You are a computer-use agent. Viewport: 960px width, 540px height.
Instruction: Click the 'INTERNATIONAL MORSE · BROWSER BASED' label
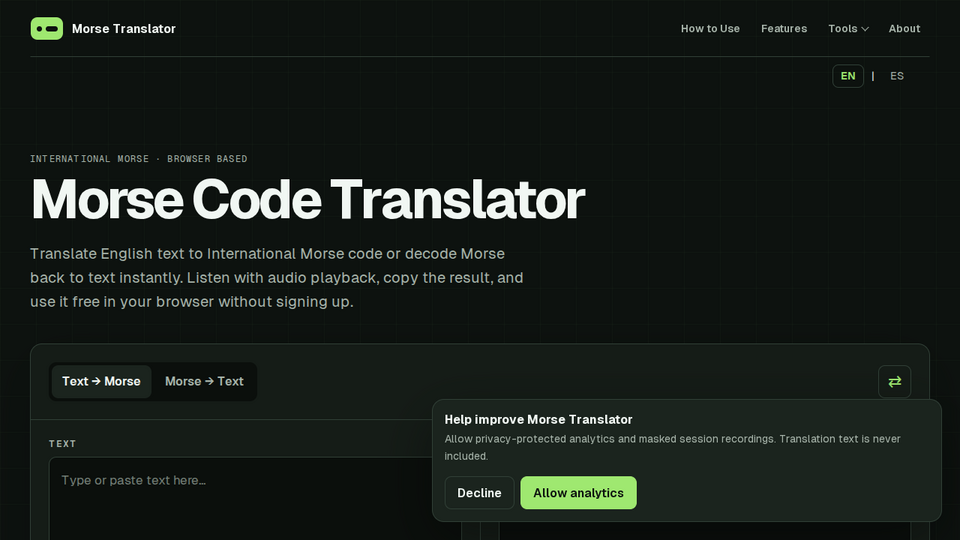click(x=139, y=159)
